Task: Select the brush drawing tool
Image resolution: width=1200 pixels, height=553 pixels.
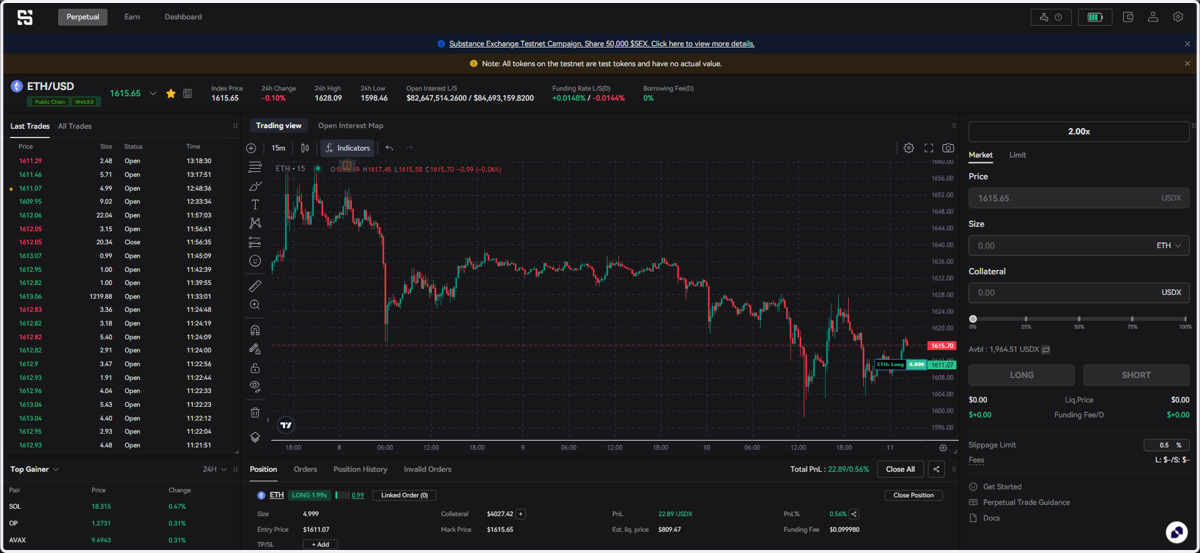Action: click(255, 186)
